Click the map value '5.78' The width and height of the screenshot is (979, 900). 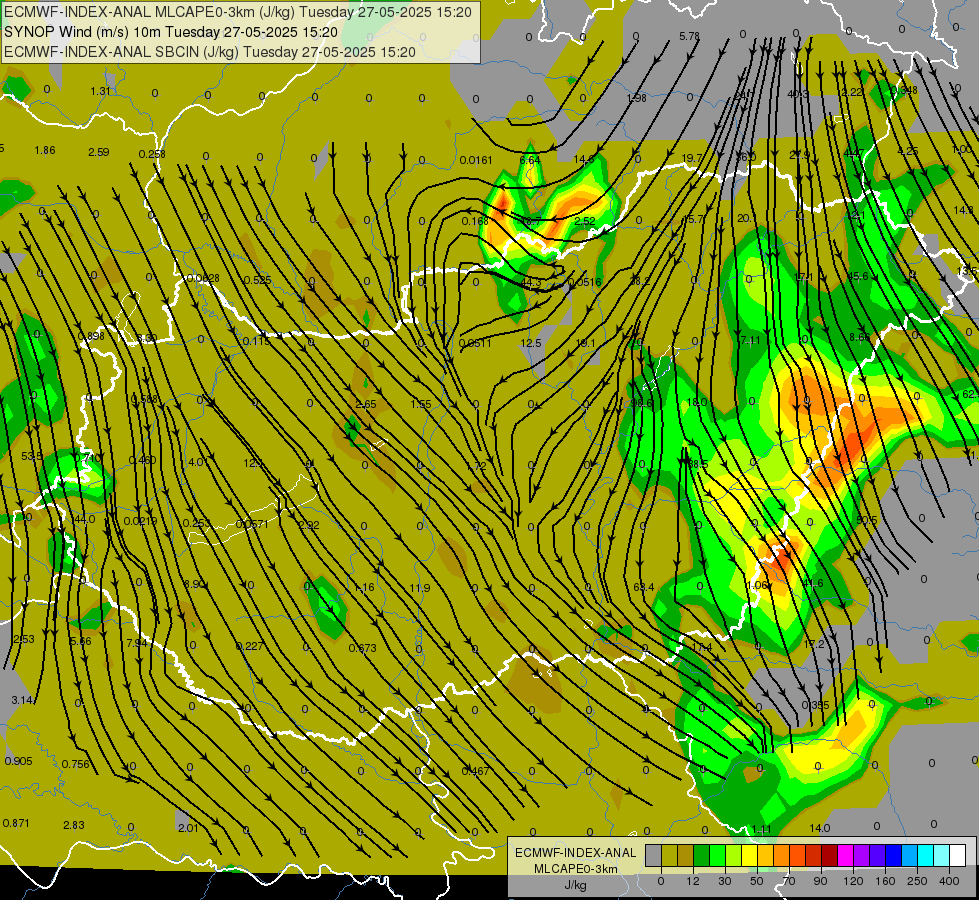pos(689,37)
